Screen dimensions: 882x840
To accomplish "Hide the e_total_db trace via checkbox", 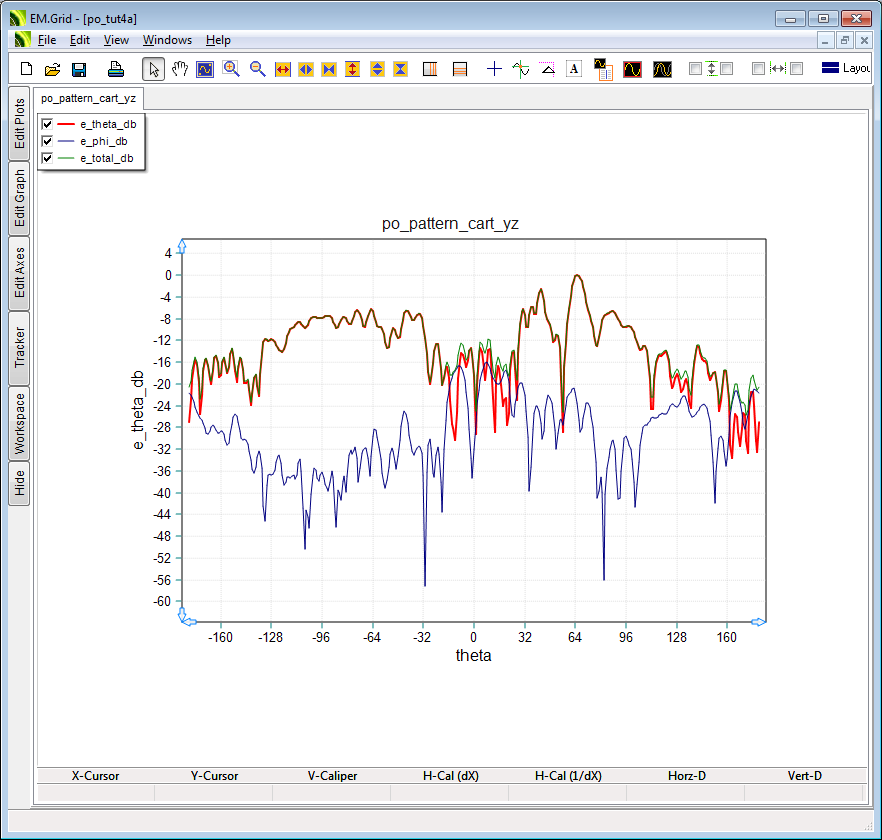I will click(47, 158).
